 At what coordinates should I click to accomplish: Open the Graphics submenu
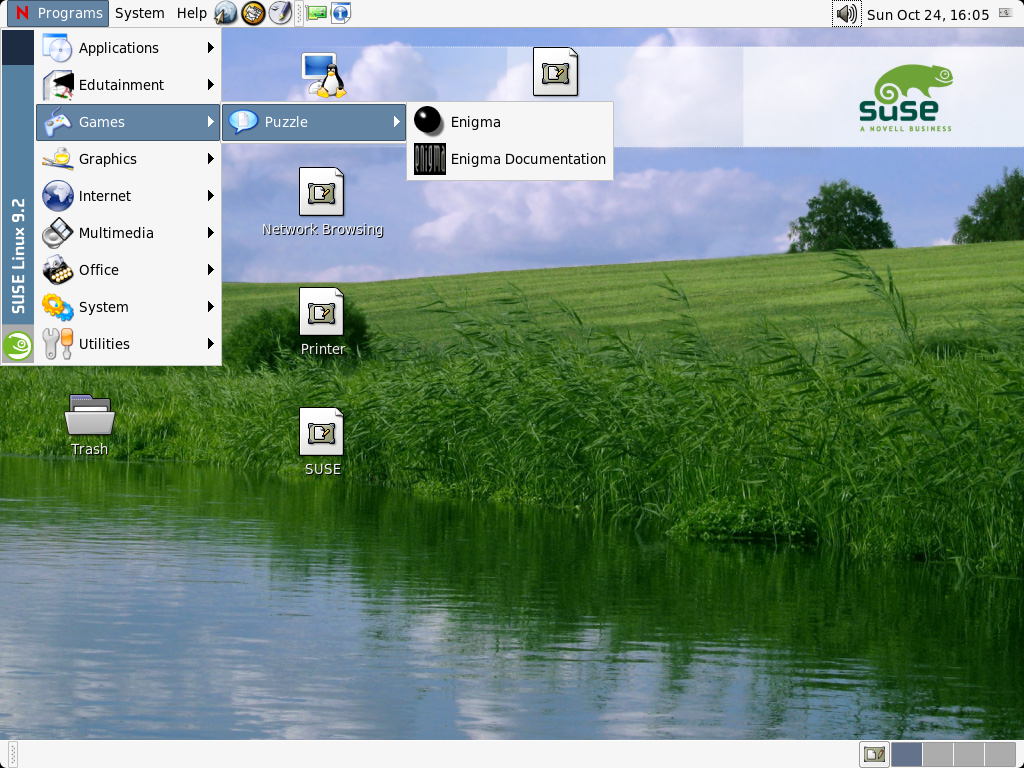pos(128,159)
